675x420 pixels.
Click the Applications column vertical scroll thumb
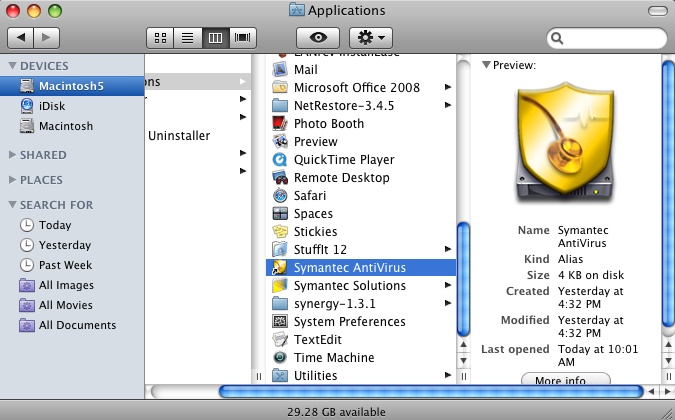463,279
